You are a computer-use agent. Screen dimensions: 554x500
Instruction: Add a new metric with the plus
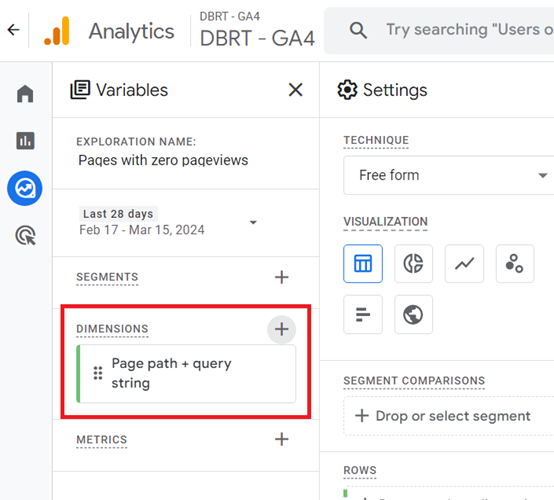click(282, 439)
